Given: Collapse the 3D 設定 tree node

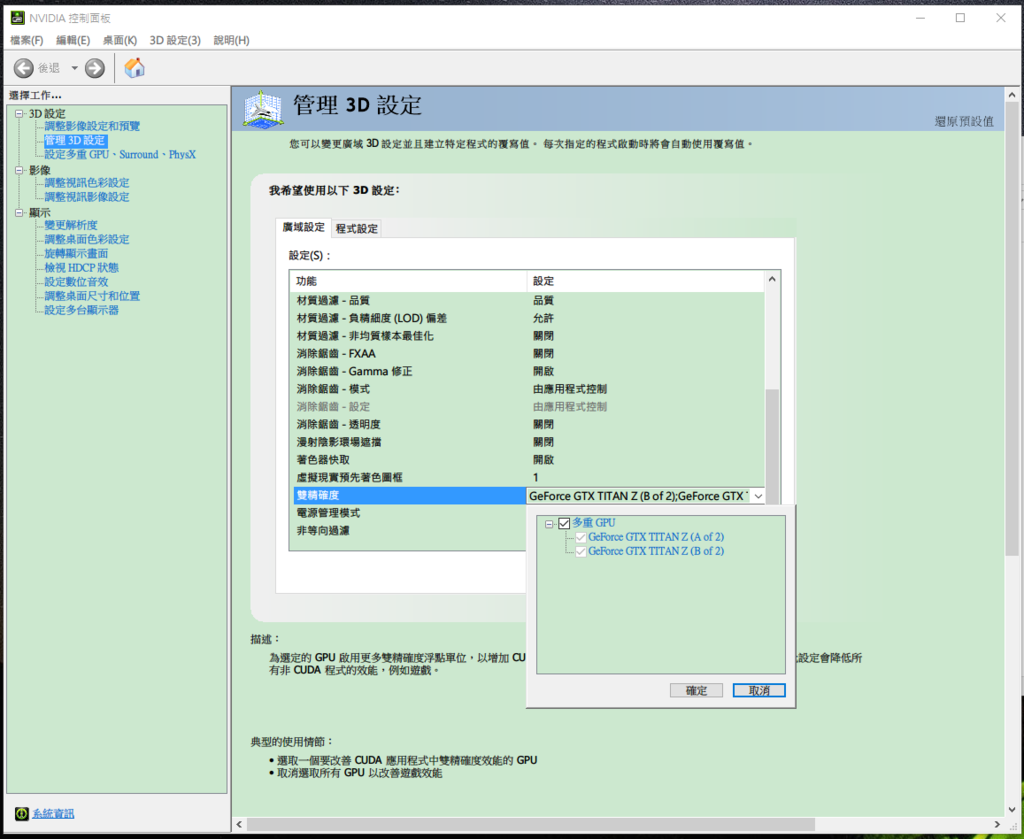Looking at the screenshot, I should [x=19, y=114].
